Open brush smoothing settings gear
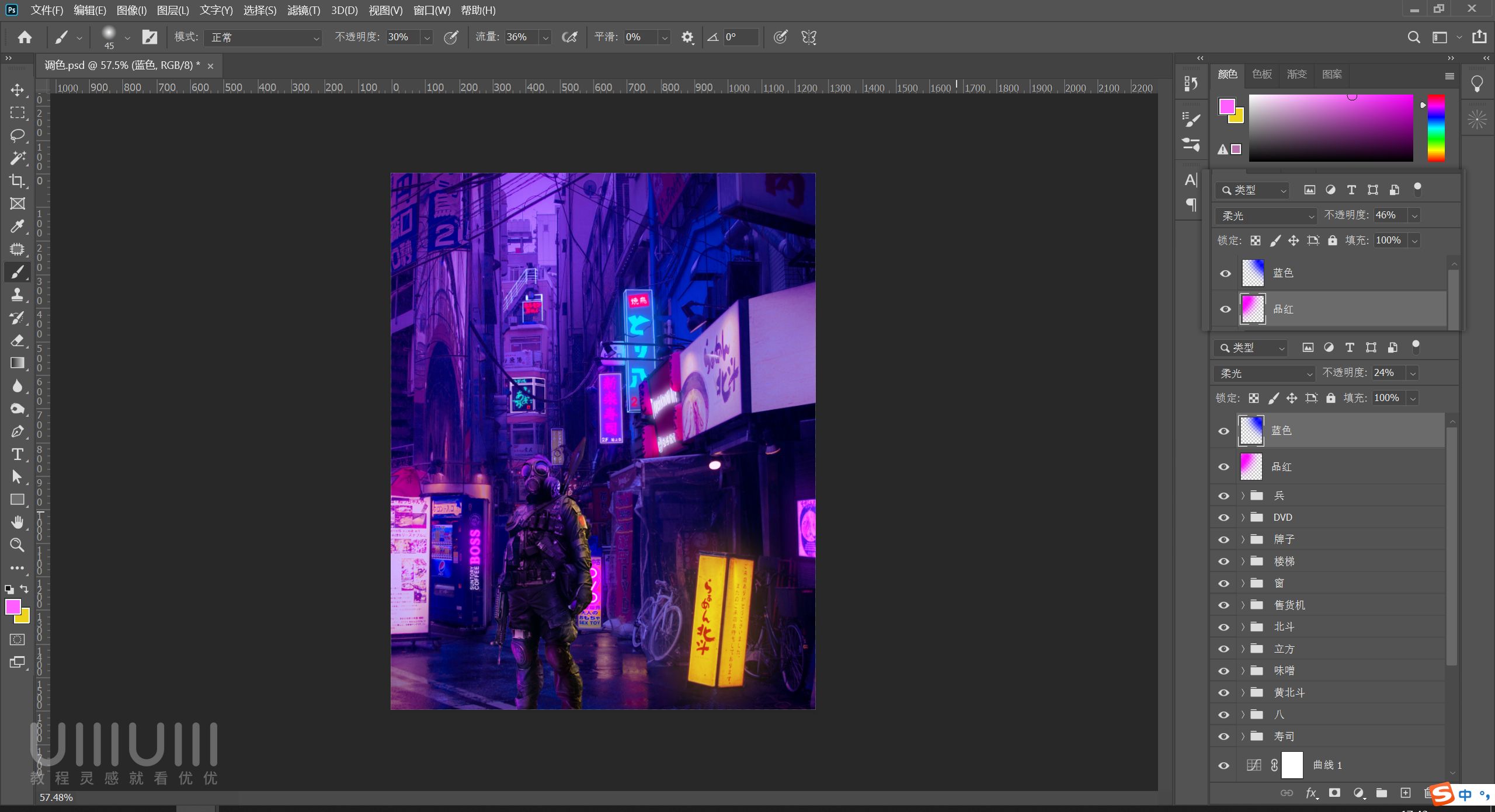This screenshot has height=812, width=1495. [x=687, y=37]
